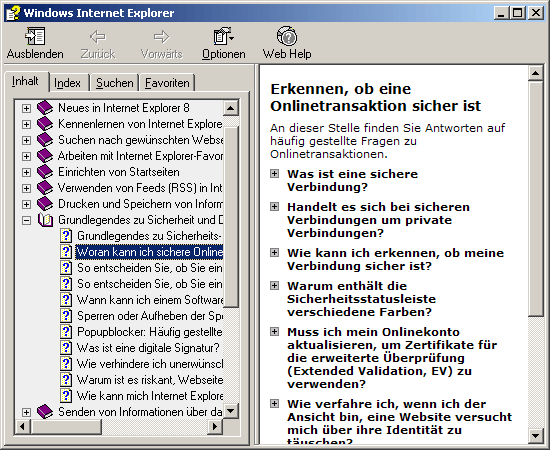This screenshot has width=550, height=450.
Task: Expand plus box beside Warum enthält die Sicherheitsstatusleiste
Action: (x=274, y=286)
